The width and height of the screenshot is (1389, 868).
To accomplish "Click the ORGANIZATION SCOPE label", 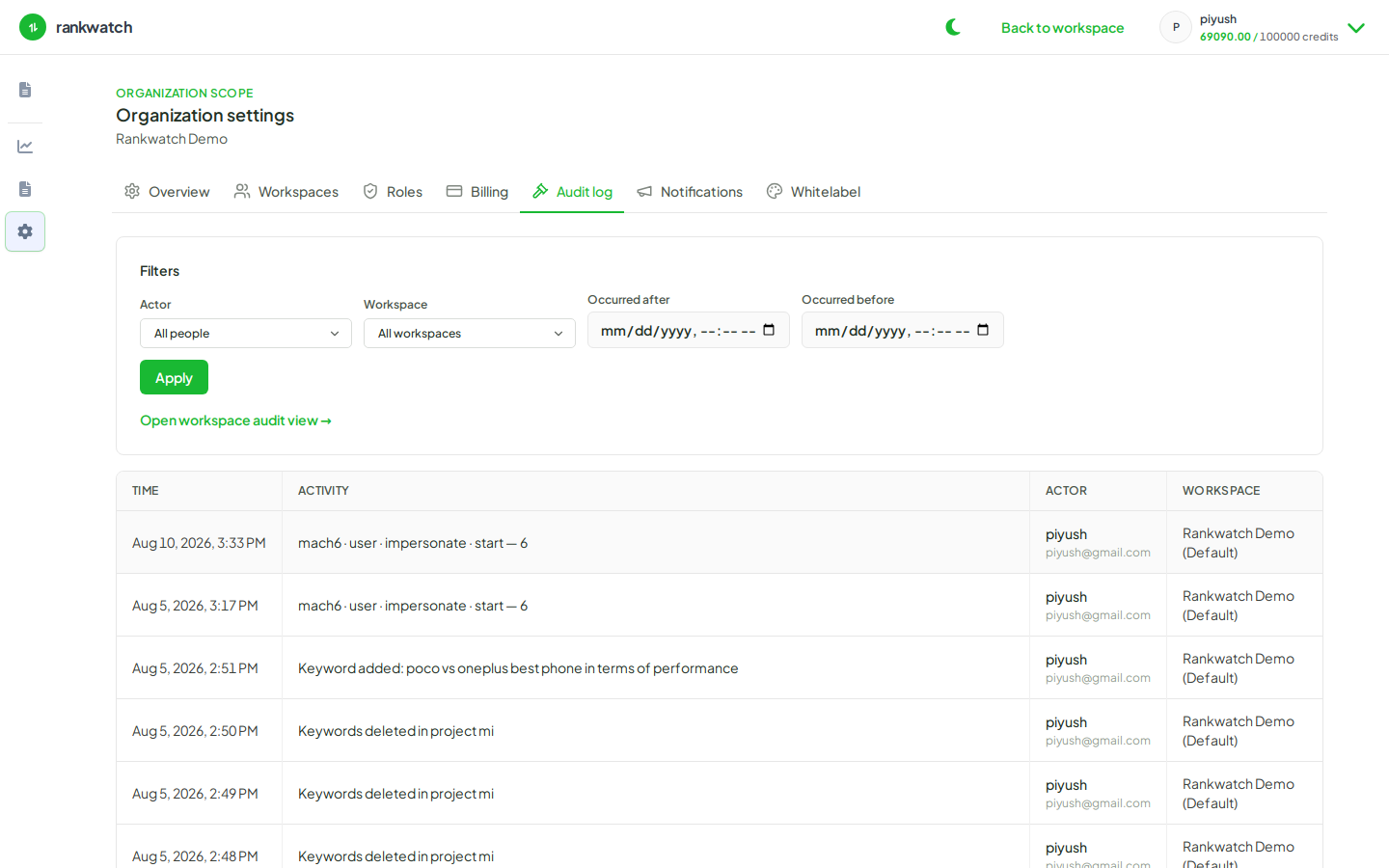I will [x=184, y=94].
